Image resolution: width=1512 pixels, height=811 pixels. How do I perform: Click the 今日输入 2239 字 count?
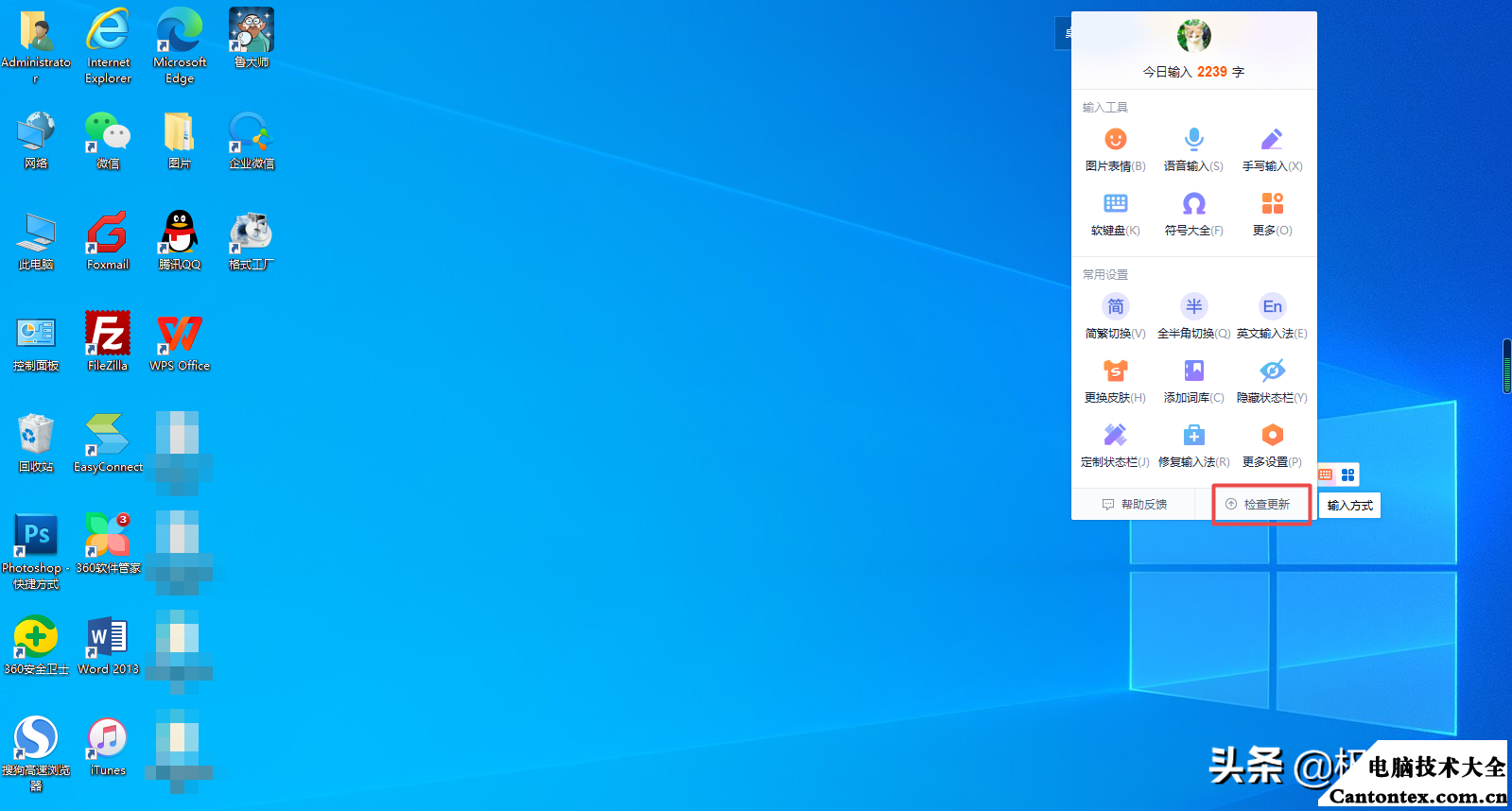point(1193,72)
